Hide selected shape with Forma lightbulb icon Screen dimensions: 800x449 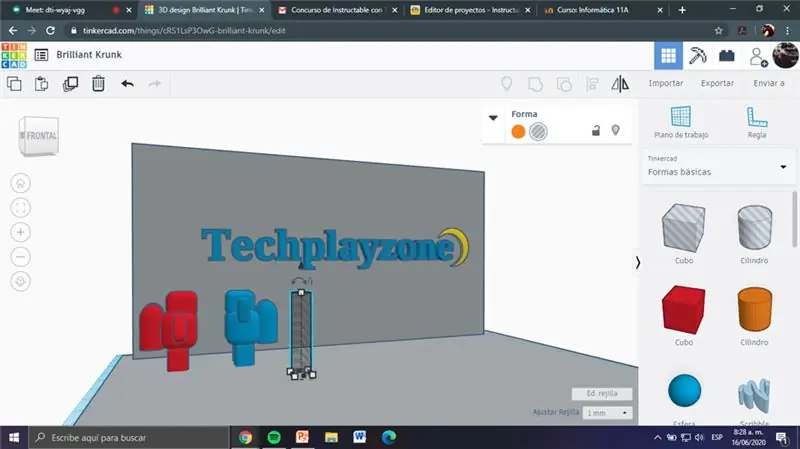(616, 131)
